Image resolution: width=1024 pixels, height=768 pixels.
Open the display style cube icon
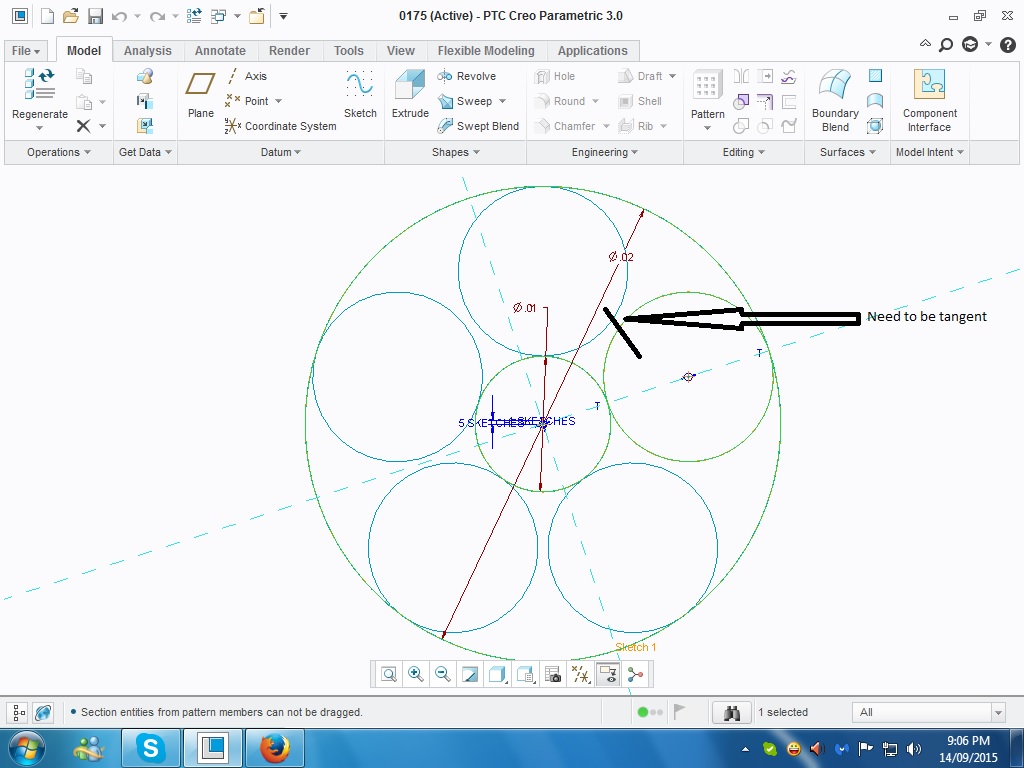pos(498,674)
